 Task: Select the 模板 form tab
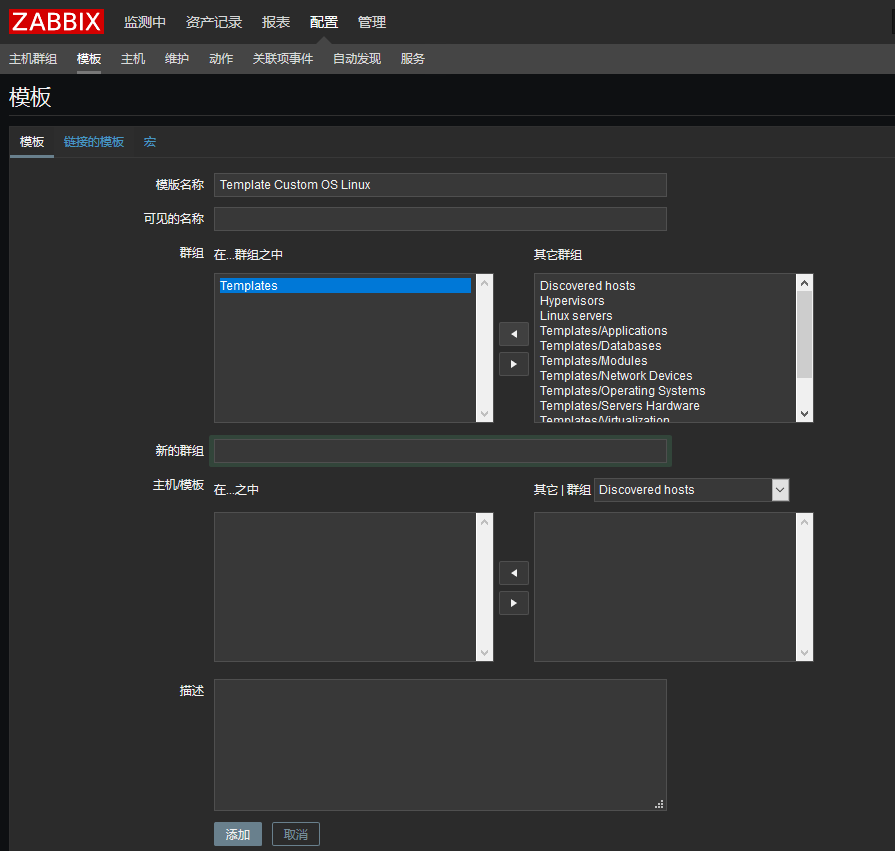pyautogui.click(x=32, y=142)
